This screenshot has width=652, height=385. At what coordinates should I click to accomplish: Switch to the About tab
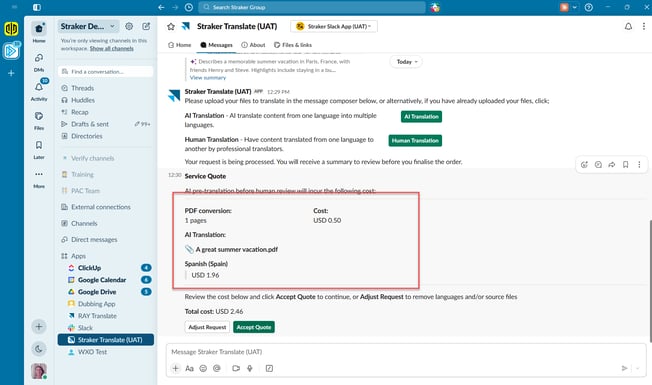click(253, 45)
